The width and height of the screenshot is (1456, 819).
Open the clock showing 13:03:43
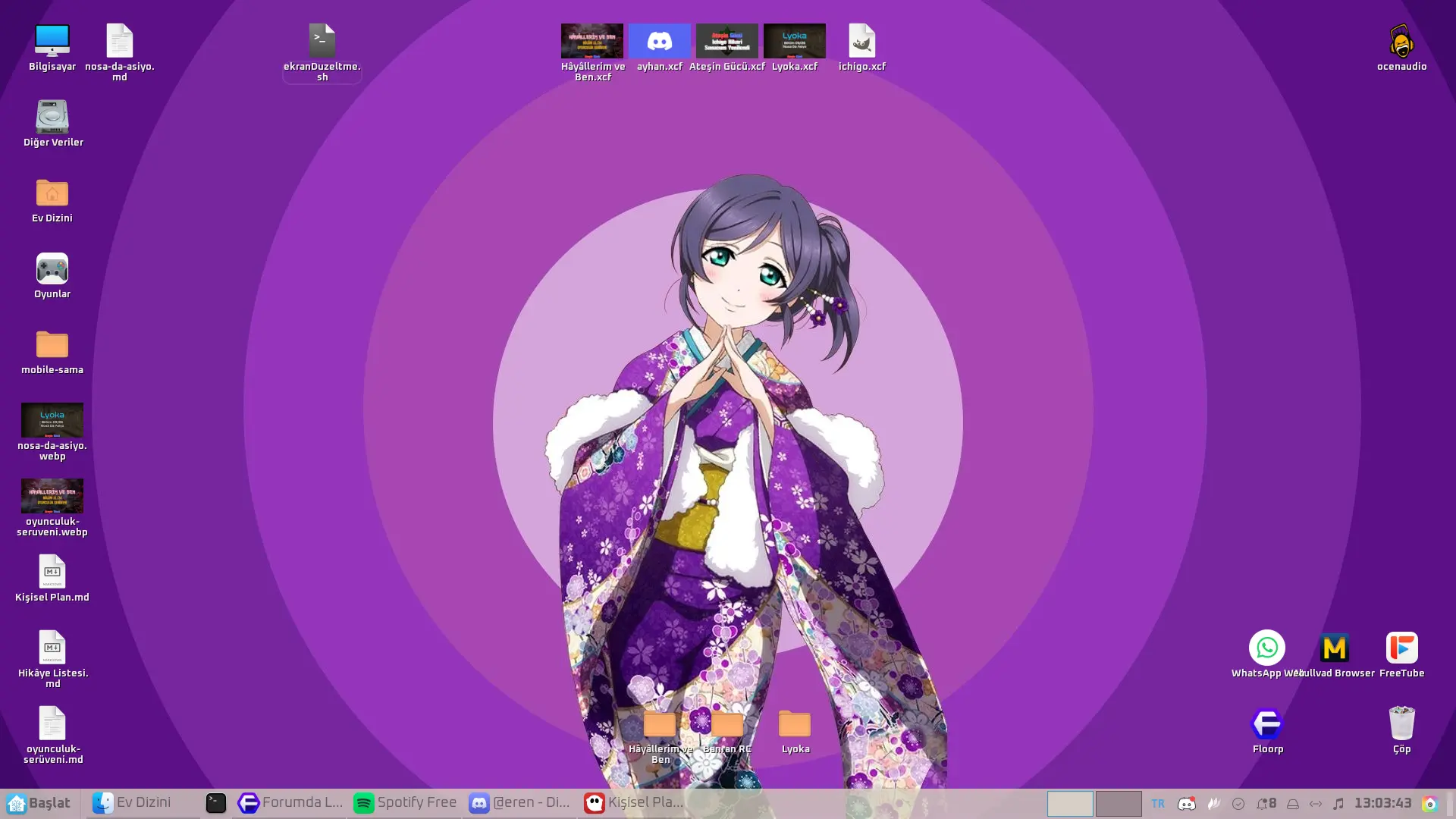[1383, 803]
